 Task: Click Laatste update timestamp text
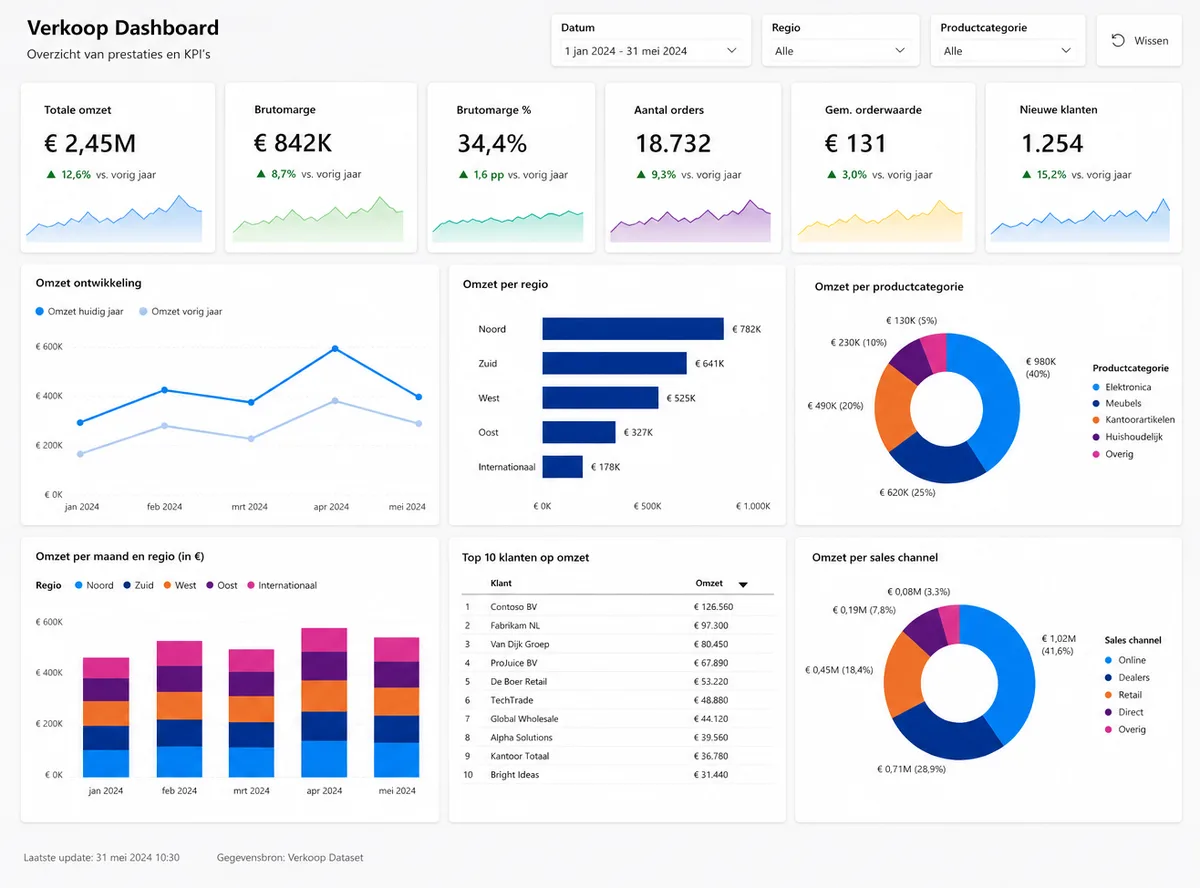click(101, 858)
